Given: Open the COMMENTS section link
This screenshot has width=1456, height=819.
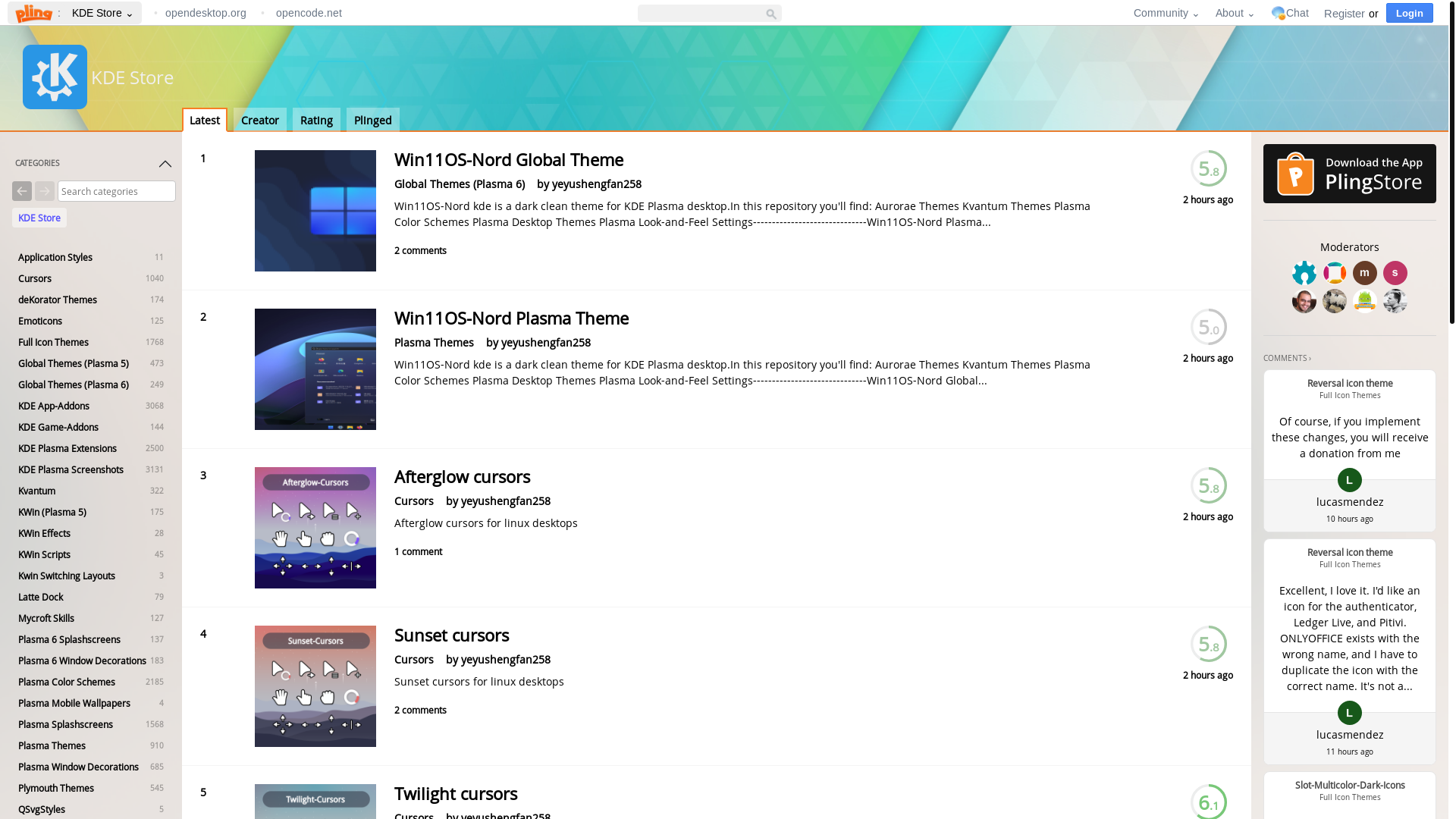Looking at the screenshot, I should coord(1286,359).
